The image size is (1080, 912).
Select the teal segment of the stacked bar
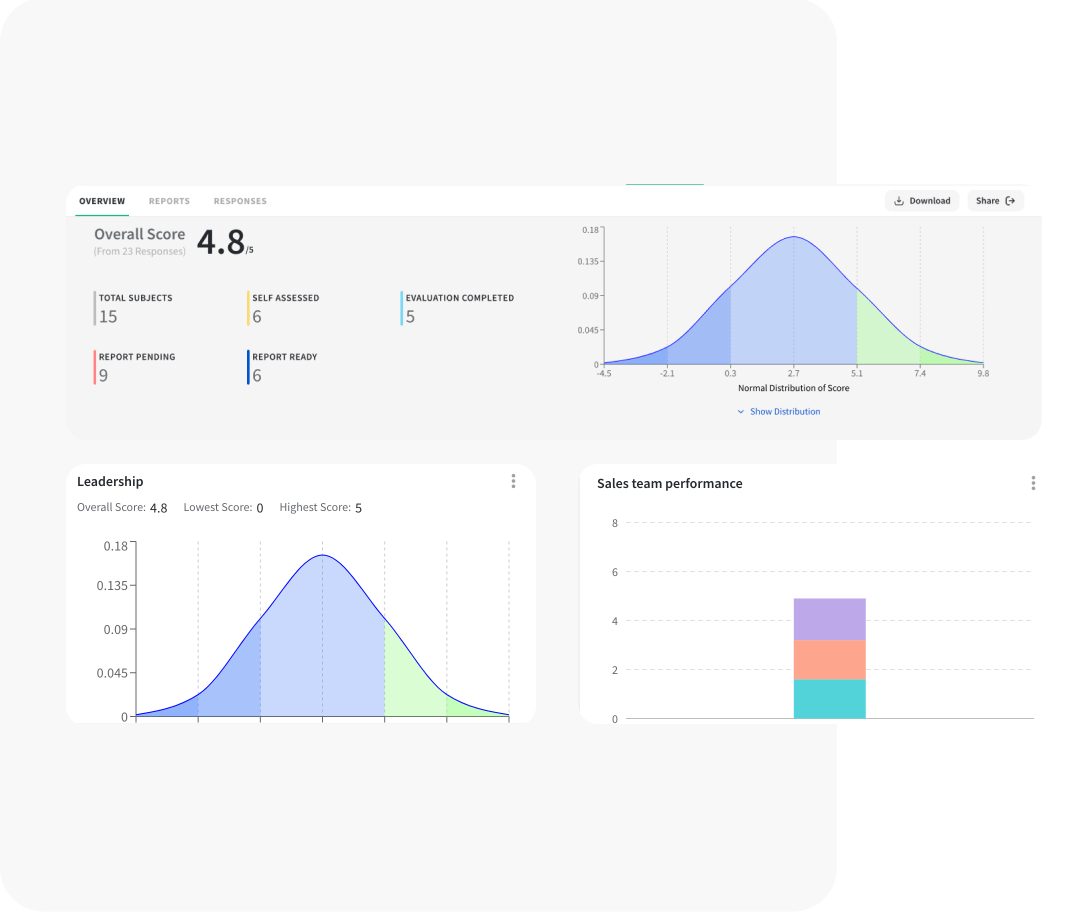(829, 699)
